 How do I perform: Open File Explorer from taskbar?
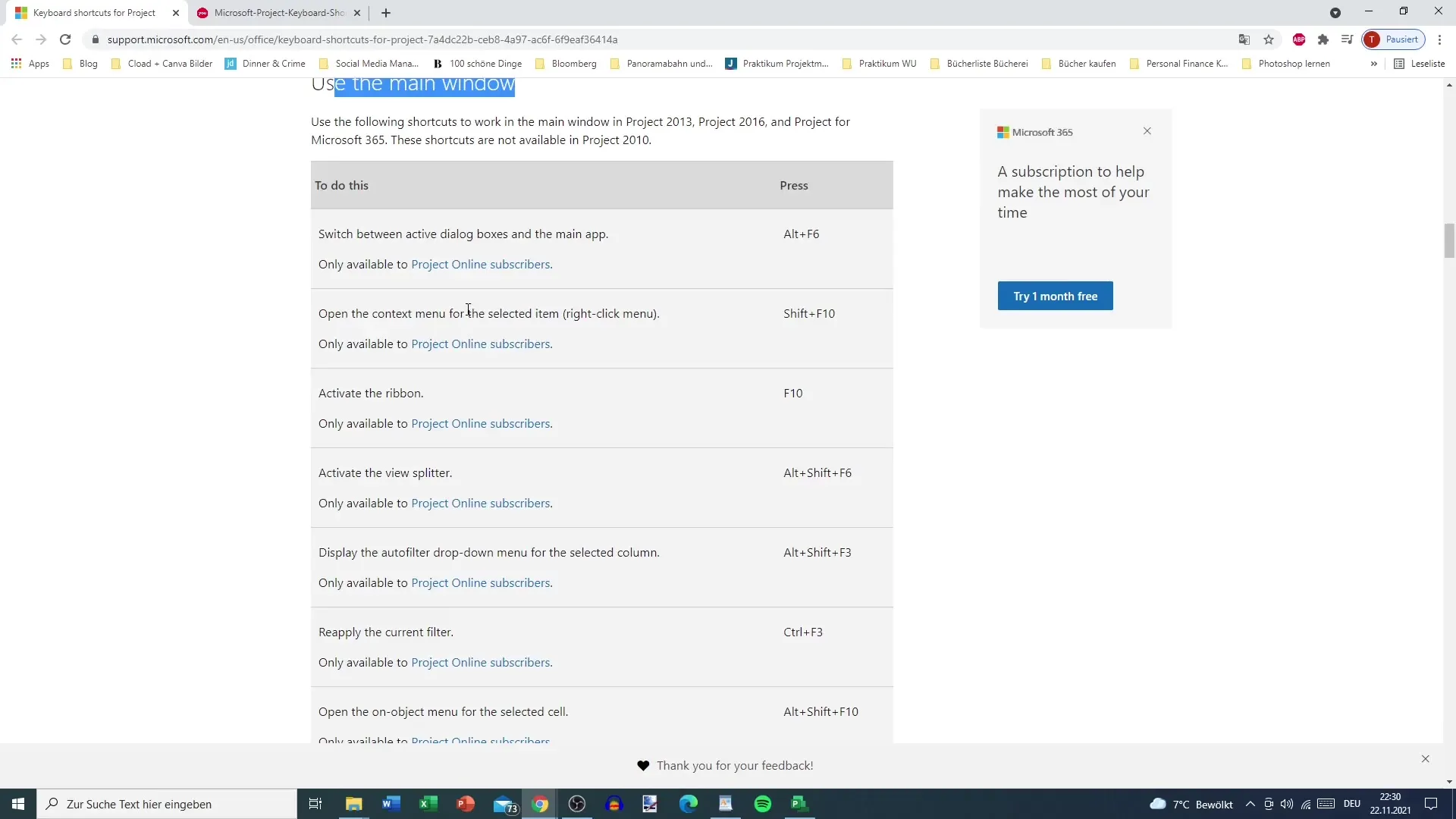click(x=354, y=803)
